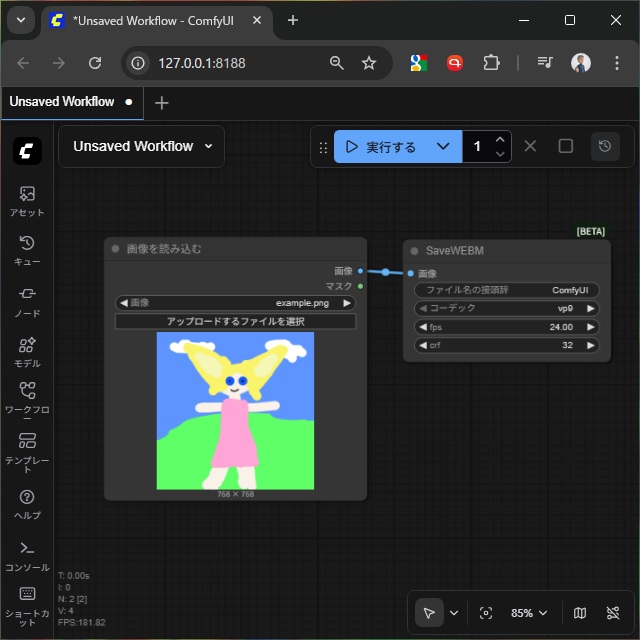Open the 85% zoom level dropdown
Image resolution: width=640 pixels, height=640 pixels.
[x=529, y=613]
